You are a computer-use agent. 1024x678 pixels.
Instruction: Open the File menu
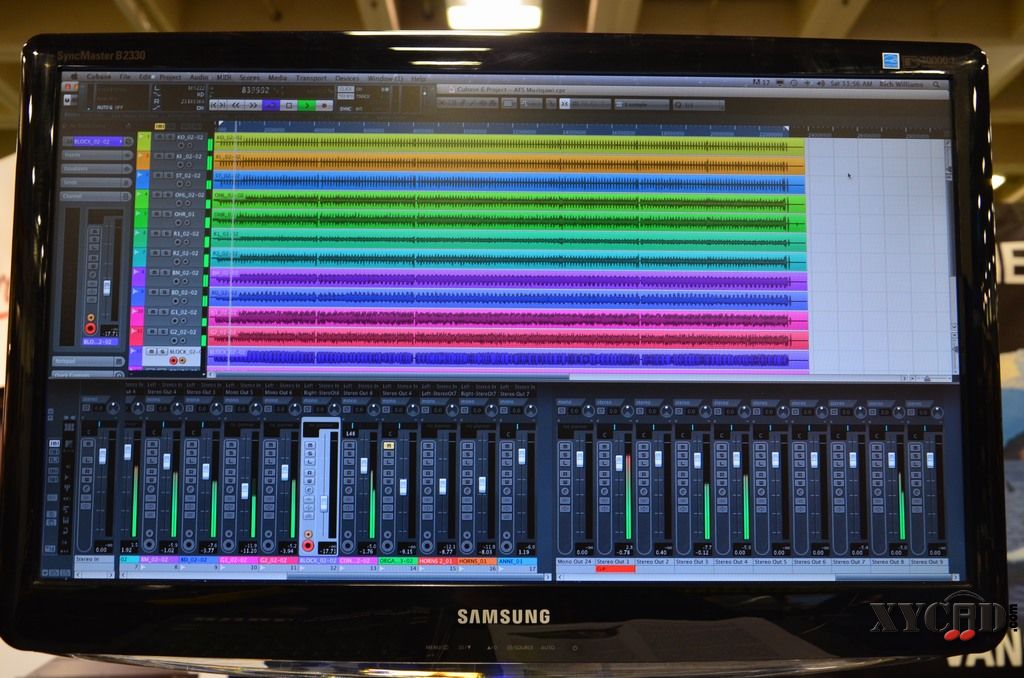[x=125, y=77]
